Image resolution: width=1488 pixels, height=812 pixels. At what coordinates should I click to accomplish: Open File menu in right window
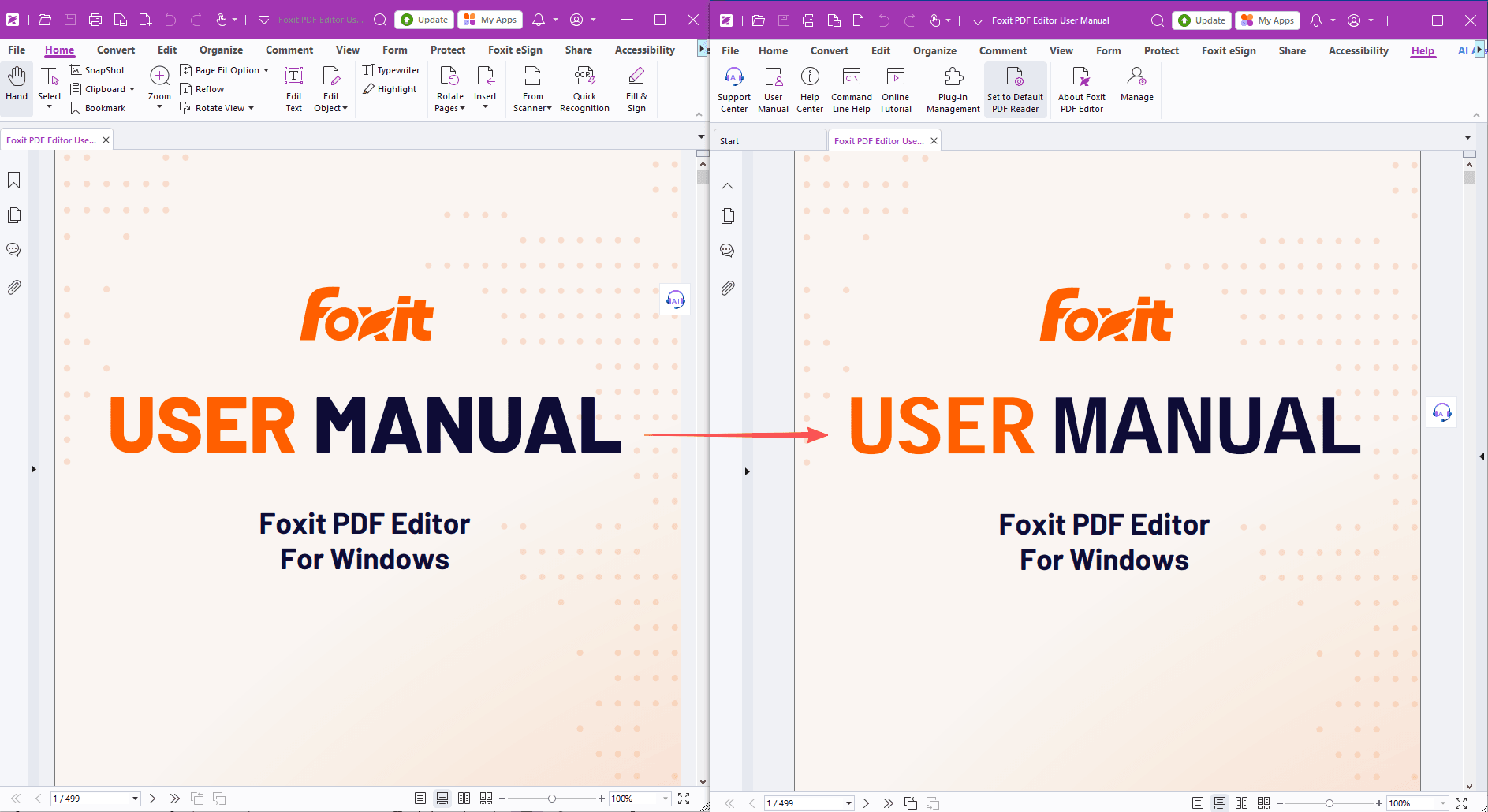tap(730, 50)
